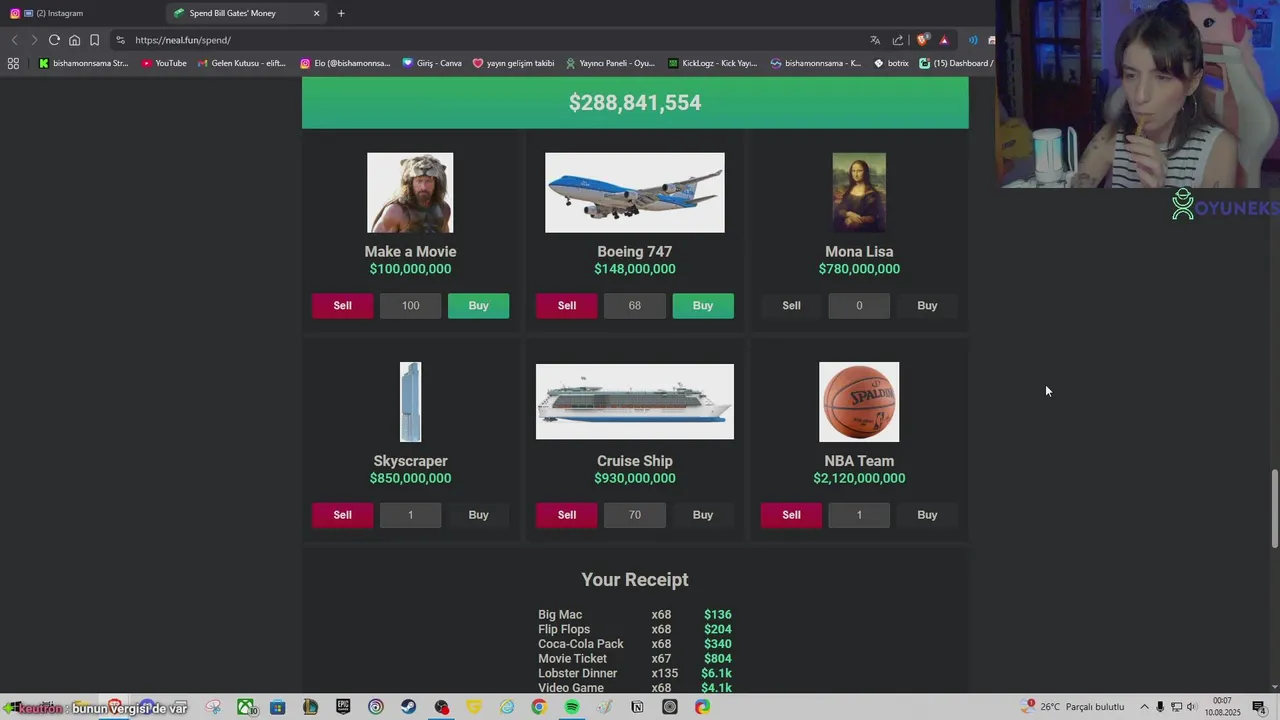
Task: Click the Make a Movie quantity field
Action: point(410,305)
